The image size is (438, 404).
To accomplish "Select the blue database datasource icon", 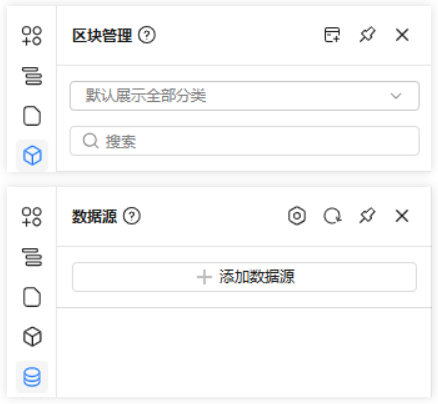I will (x=32, y=377).
